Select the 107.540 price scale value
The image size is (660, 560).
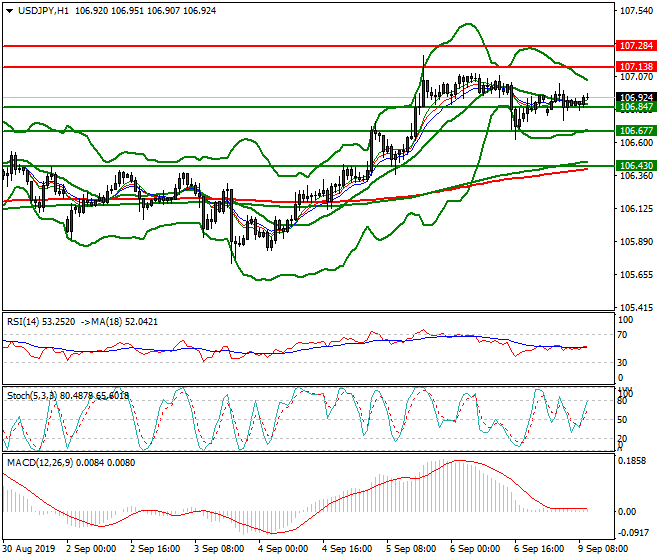tap(636, 11)
